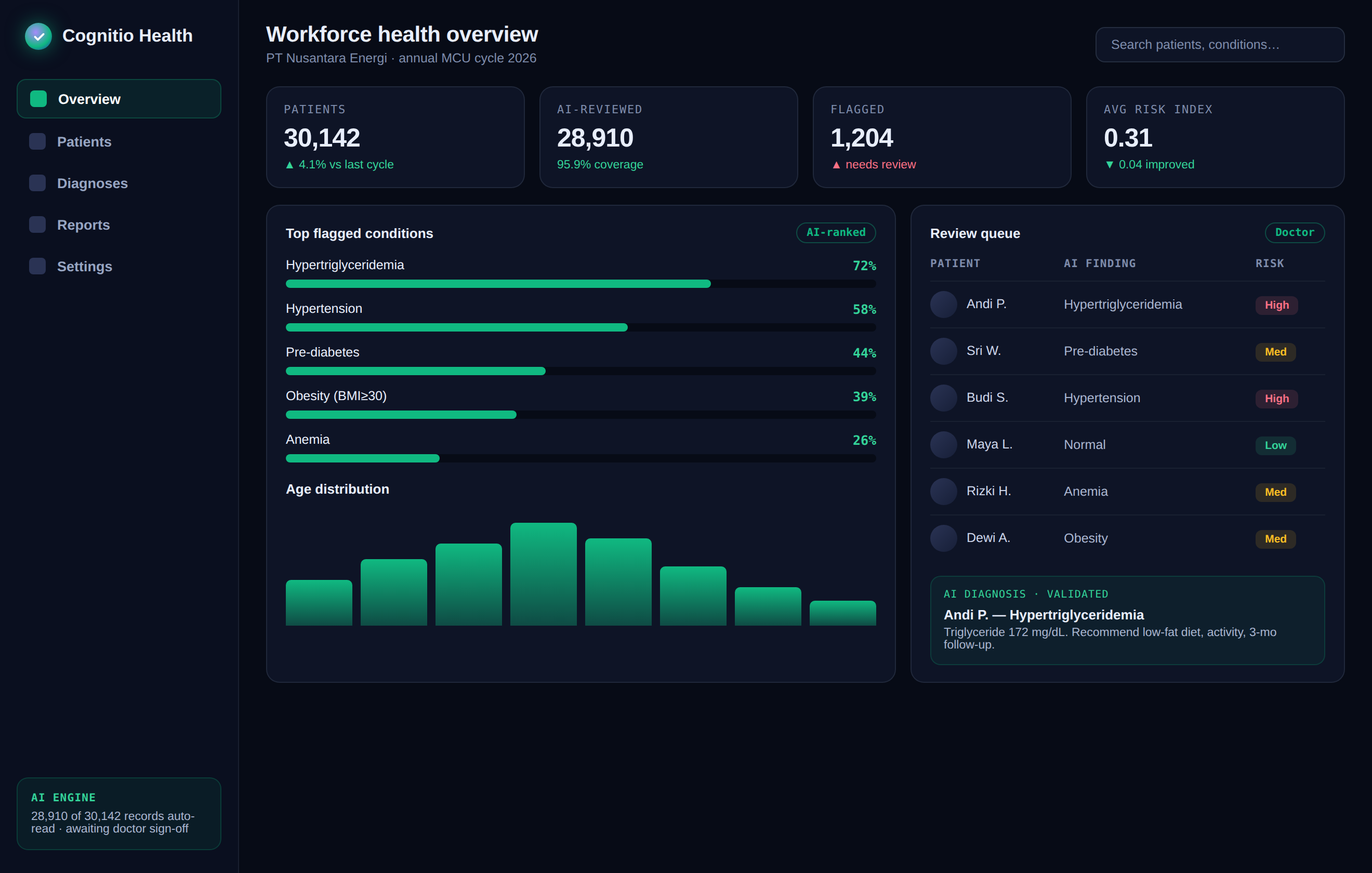Click the Diagnoses sidebar square icon

pos(37,183)
